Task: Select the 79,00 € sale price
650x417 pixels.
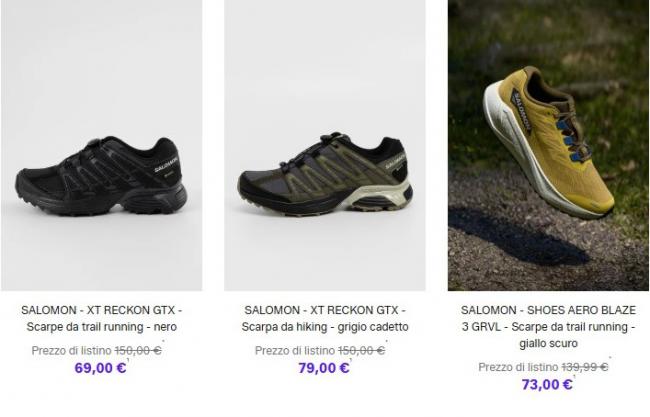Action: click(324, 368)
